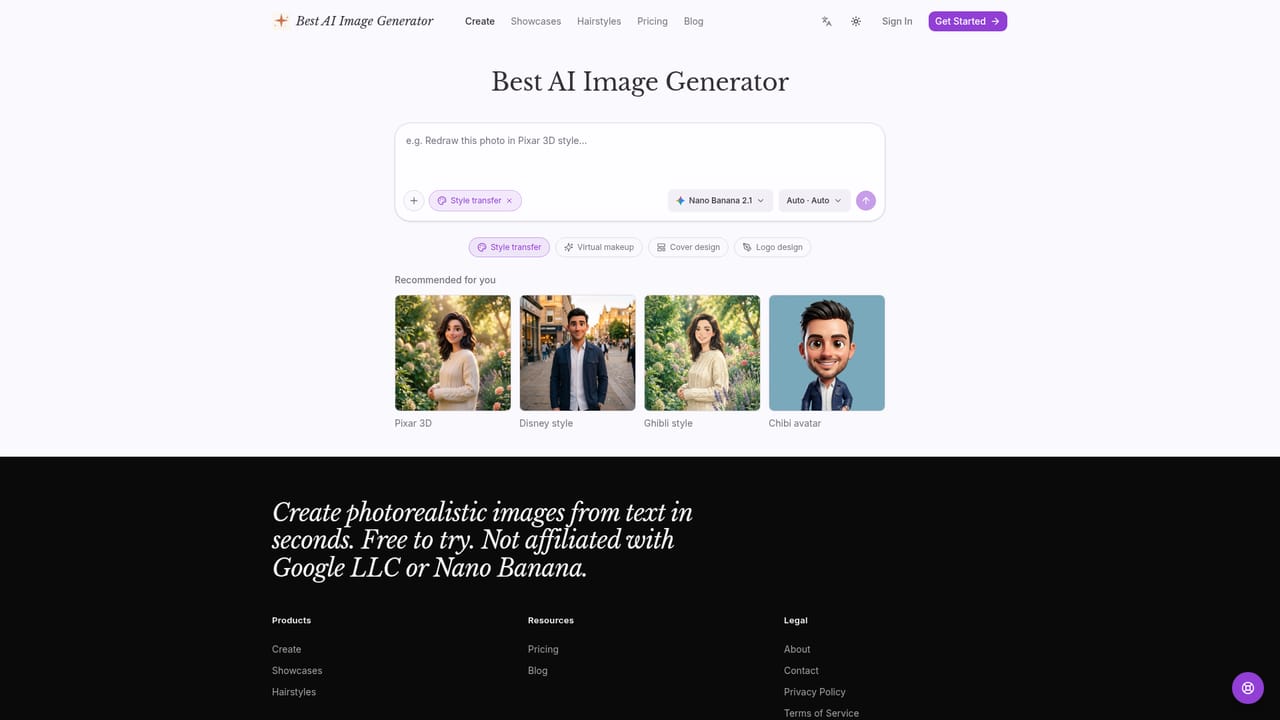The image size is (1280, 720).
Task: Submit the prompt with the arrow button
Action: tap(866, 201)
